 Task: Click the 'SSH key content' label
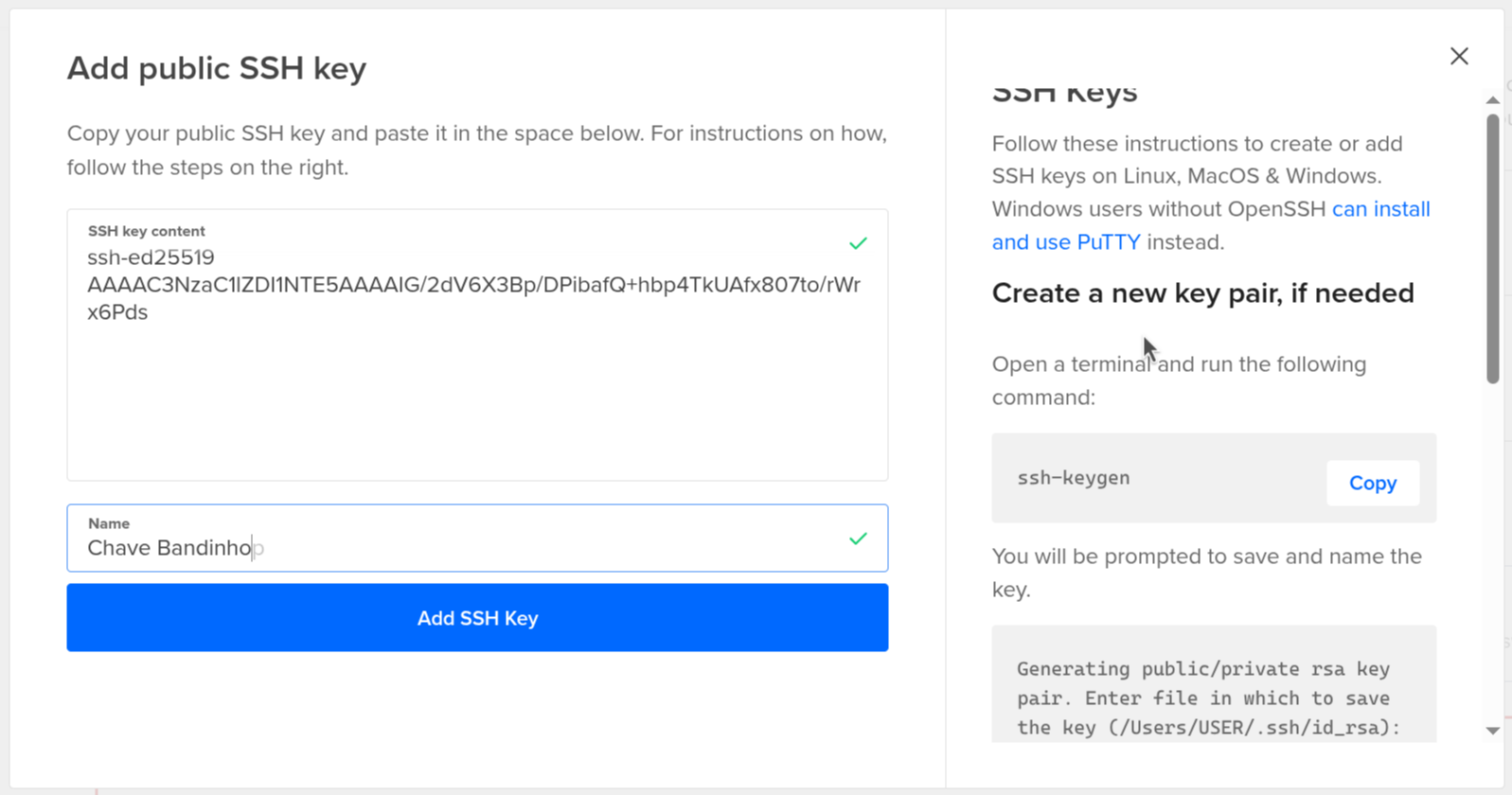pyautogui.click(x=147, y=231)
